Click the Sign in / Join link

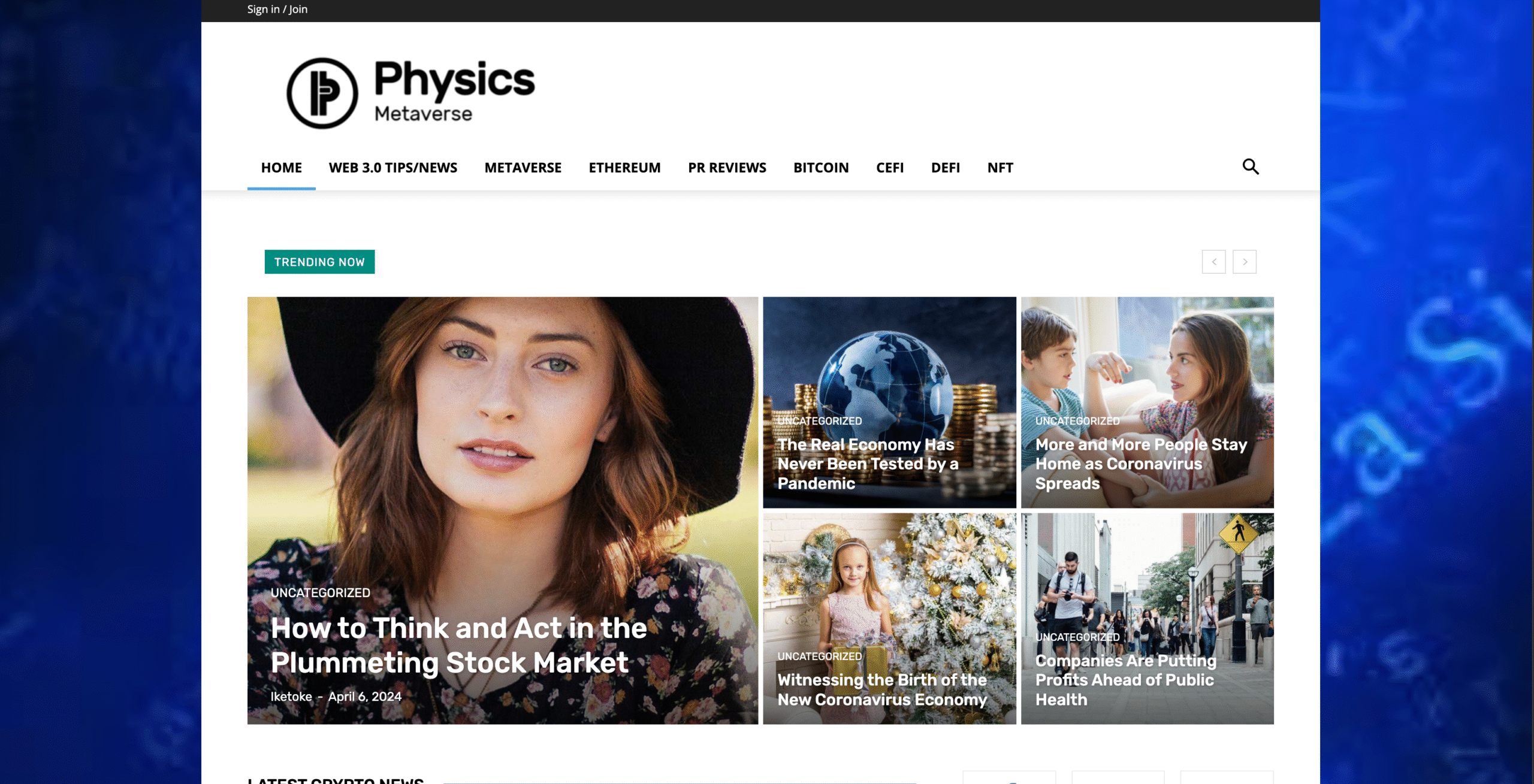point(277,9)
